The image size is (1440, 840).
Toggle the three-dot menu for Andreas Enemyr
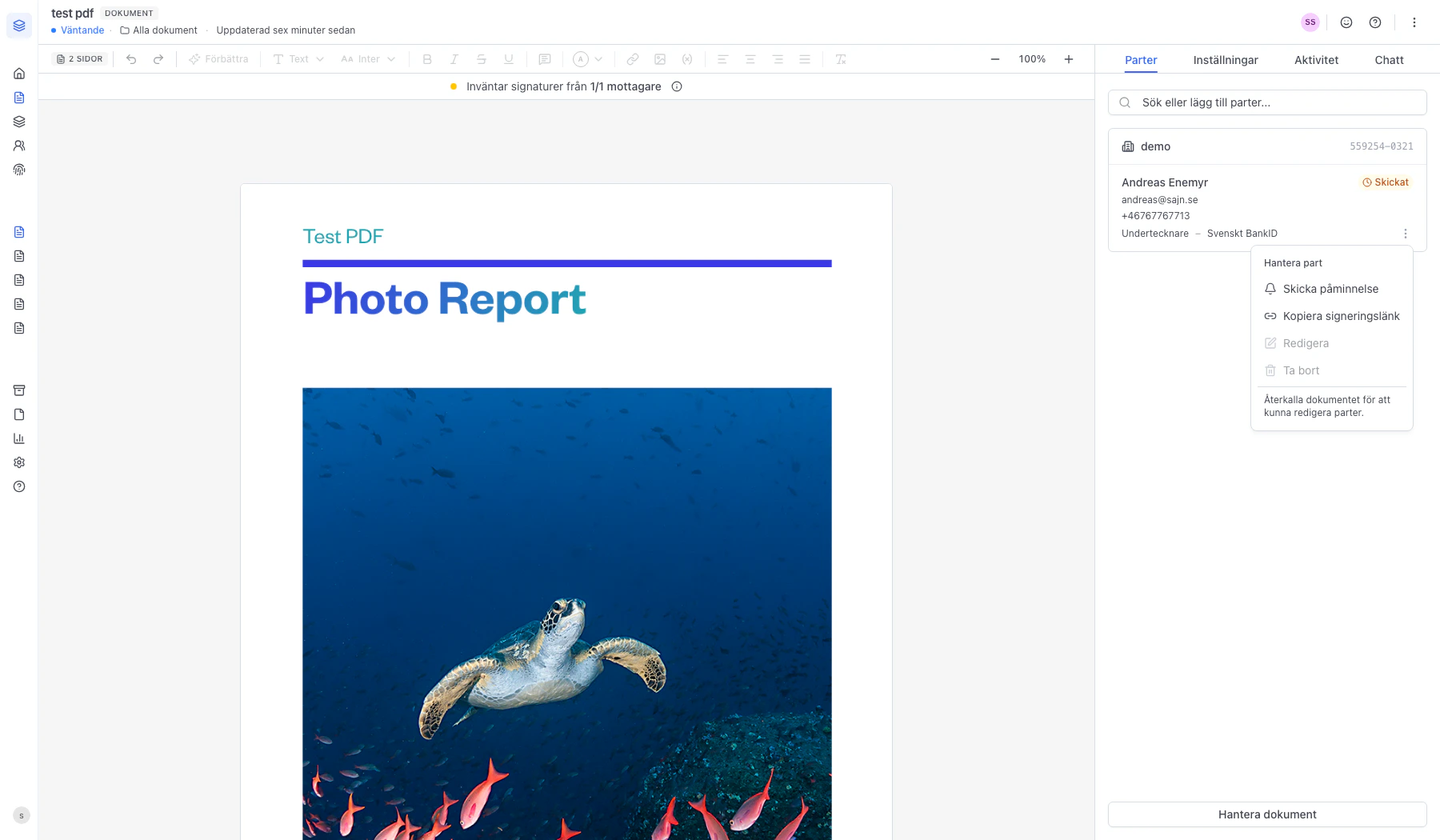[1406, 234]
